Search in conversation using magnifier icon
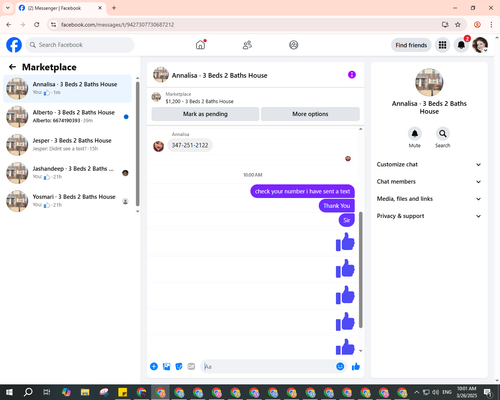This screenshot has height=400, width=500. pos(442,134)
